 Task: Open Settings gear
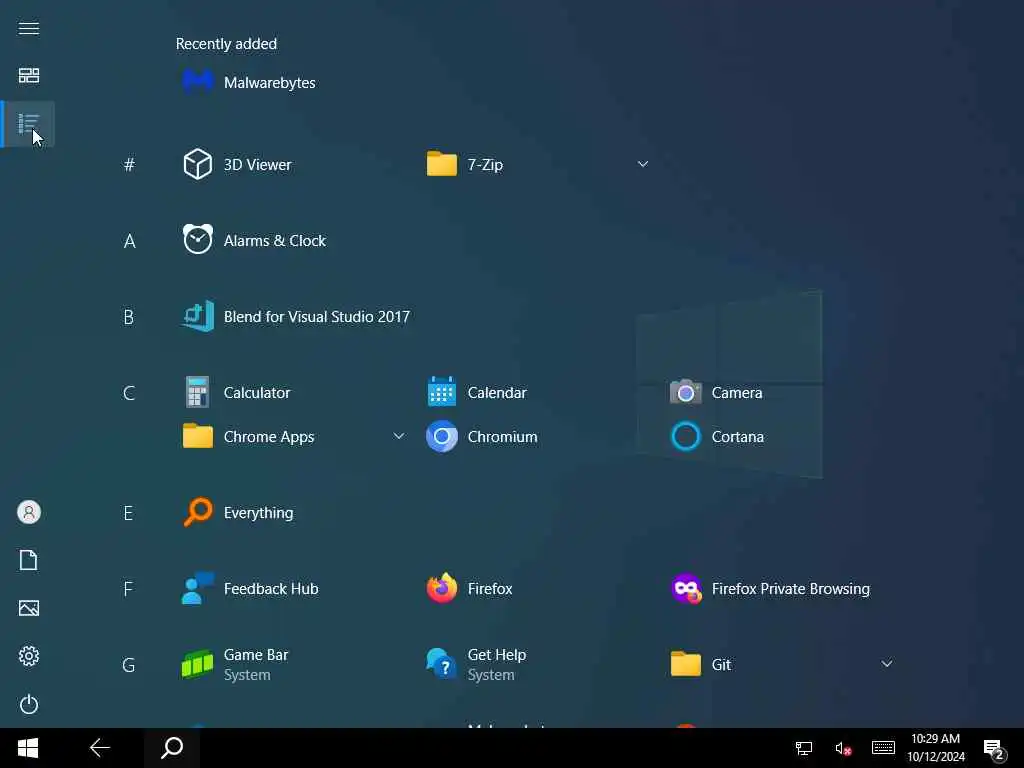[29, 656]
